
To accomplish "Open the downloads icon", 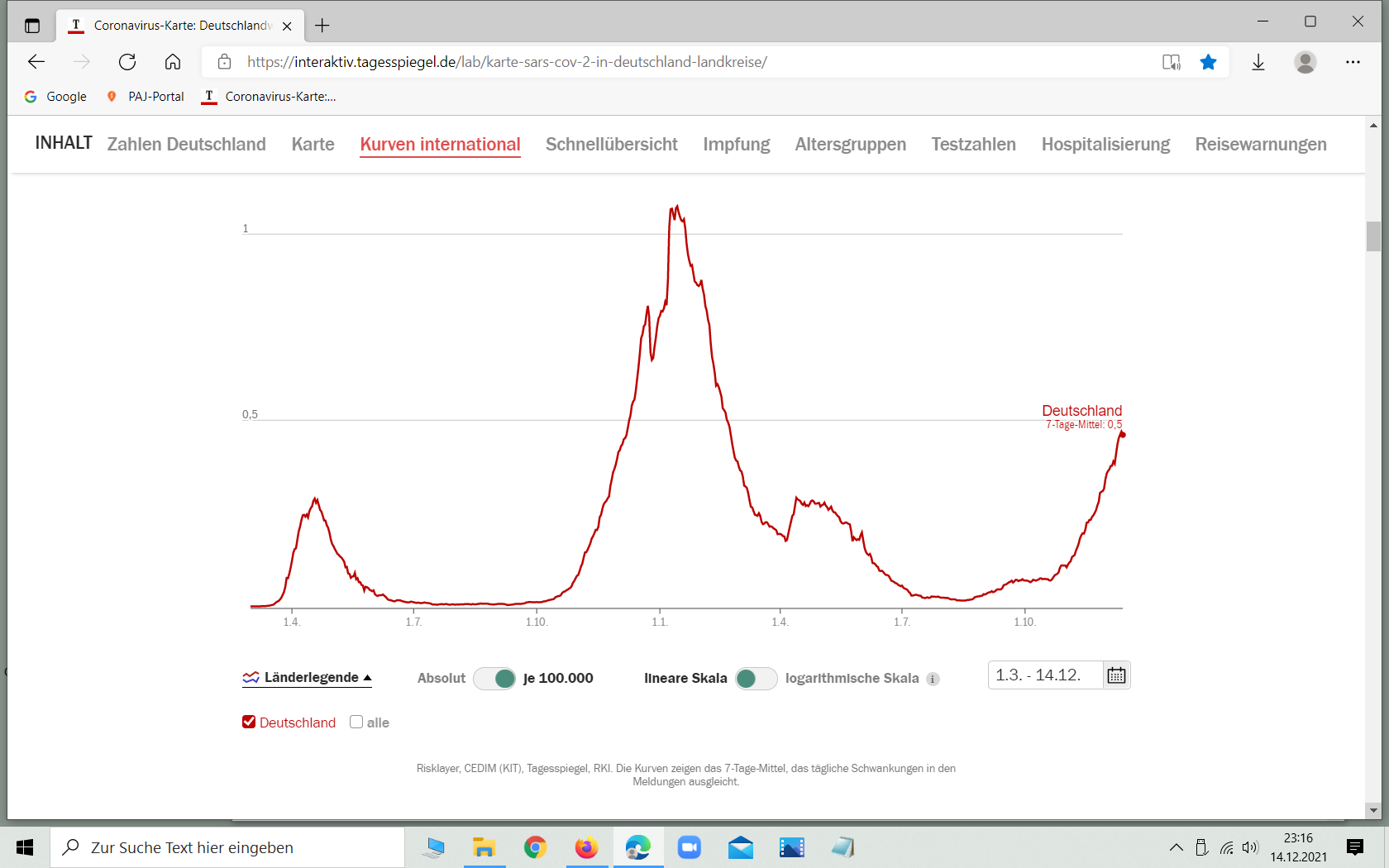I will 1258,62.
